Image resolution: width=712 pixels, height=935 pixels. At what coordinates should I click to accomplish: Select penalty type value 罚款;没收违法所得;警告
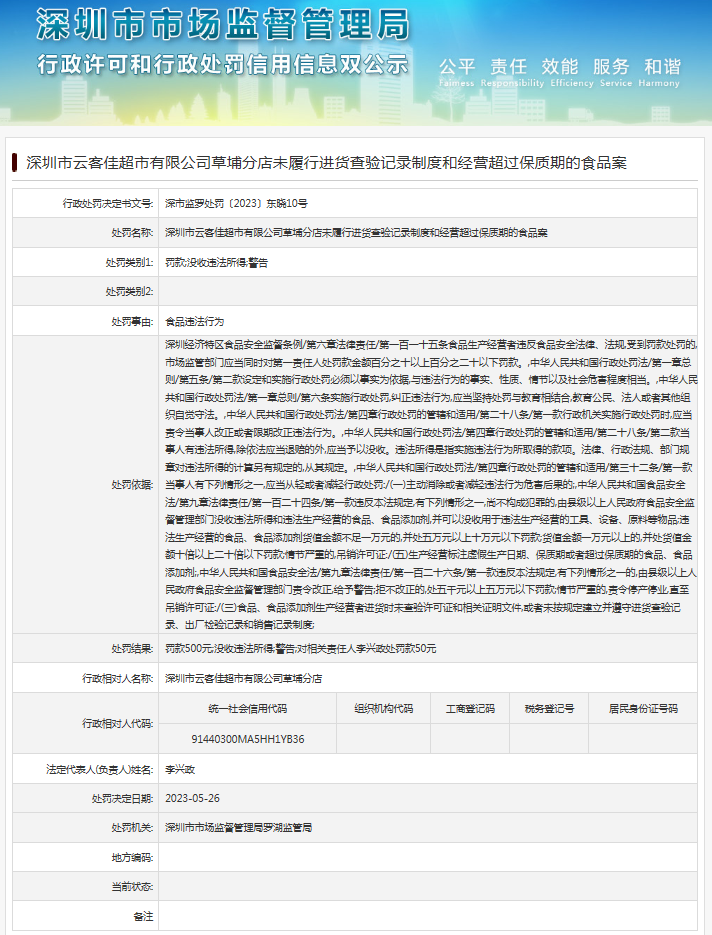pos(216,262)
